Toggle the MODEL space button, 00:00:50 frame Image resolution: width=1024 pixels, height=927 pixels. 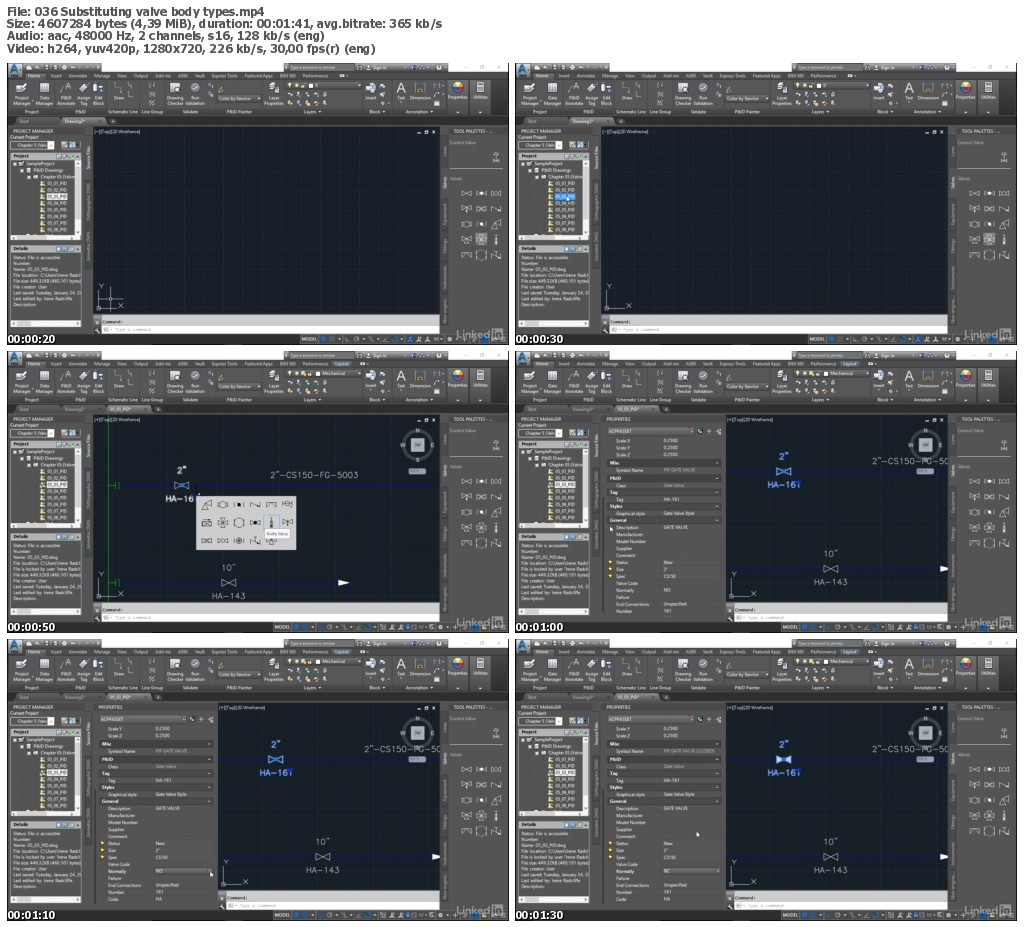point(281,627)
